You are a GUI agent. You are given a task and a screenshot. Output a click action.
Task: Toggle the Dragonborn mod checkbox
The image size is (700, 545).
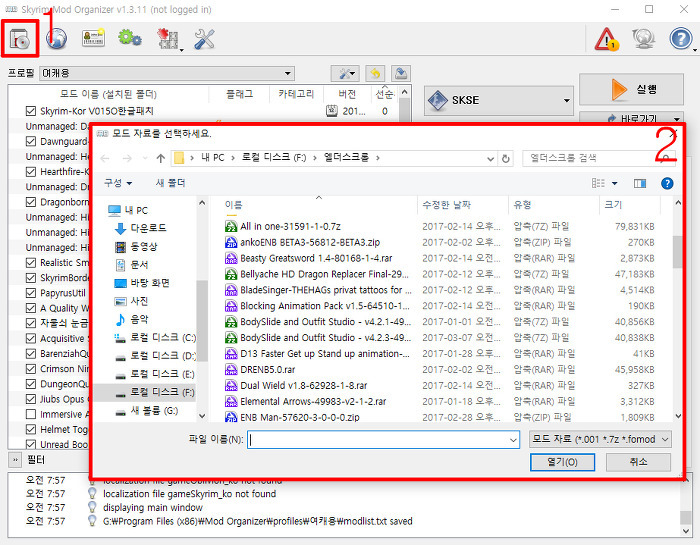coord(31,202)
